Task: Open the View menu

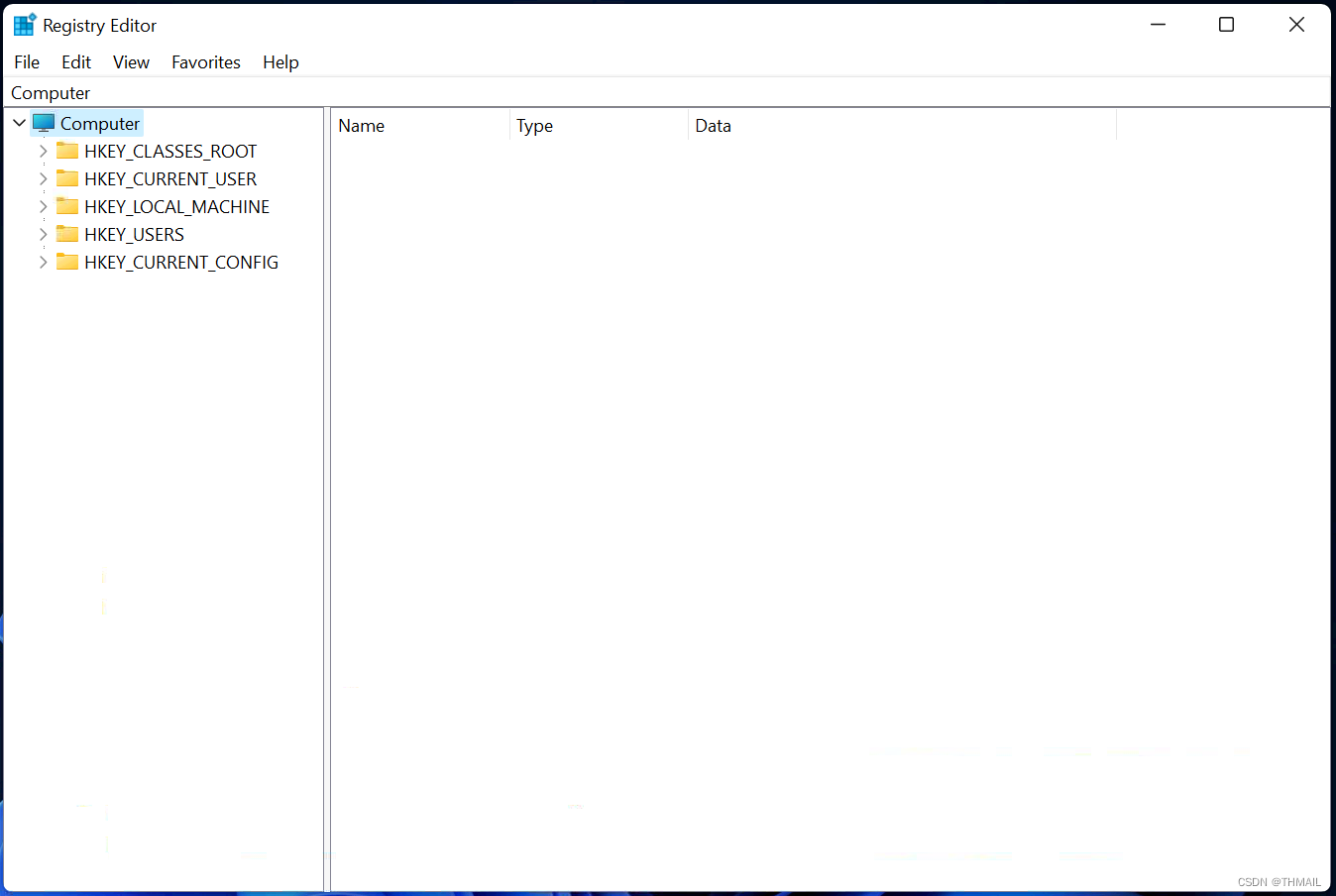Action: [x=131, y=61]
